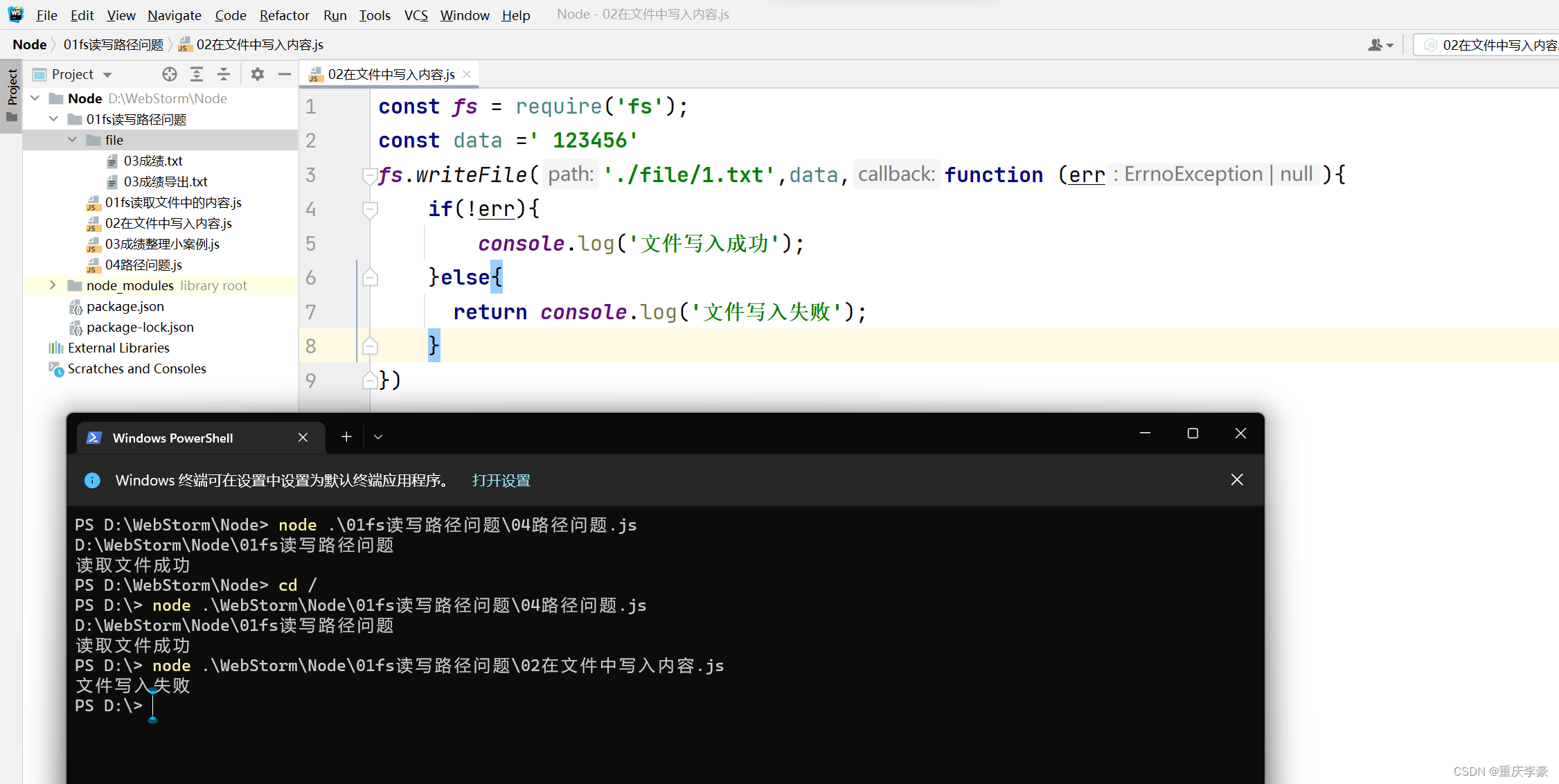Image resolution: width=1559 pixels, height=784 pixels.
Task: Collapse the if block fold on line 4
Action: click(x=370, y=209)
